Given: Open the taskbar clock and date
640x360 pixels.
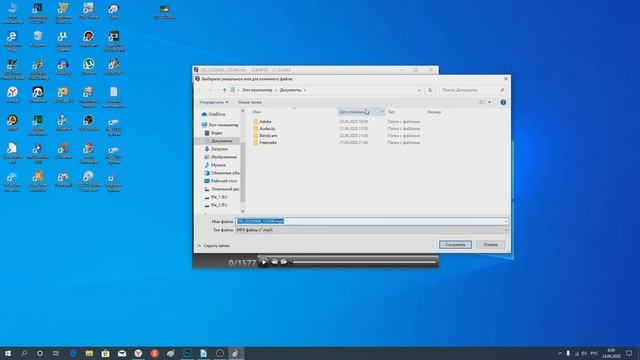Looking at the screenshot, I should click(611, 353).
